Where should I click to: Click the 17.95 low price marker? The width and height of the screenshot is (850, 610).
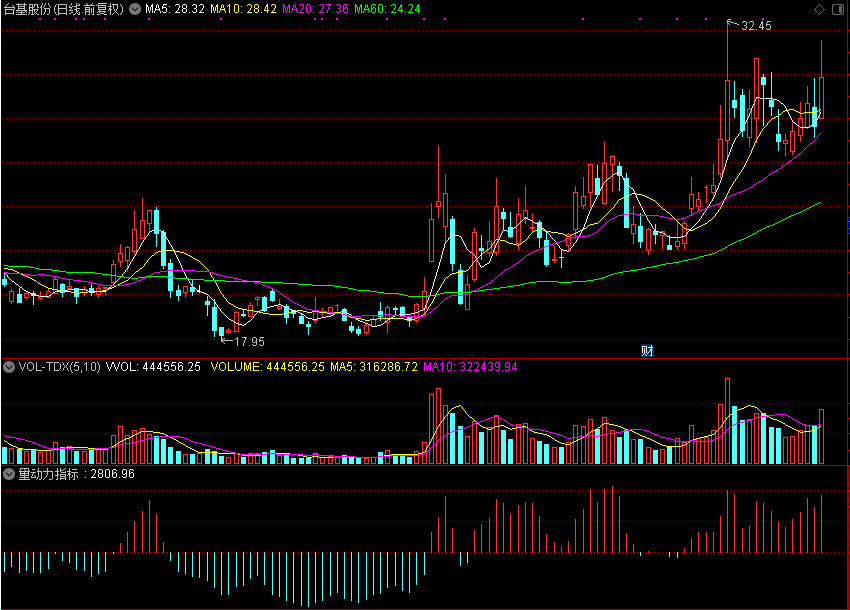(x=249, y=342)
